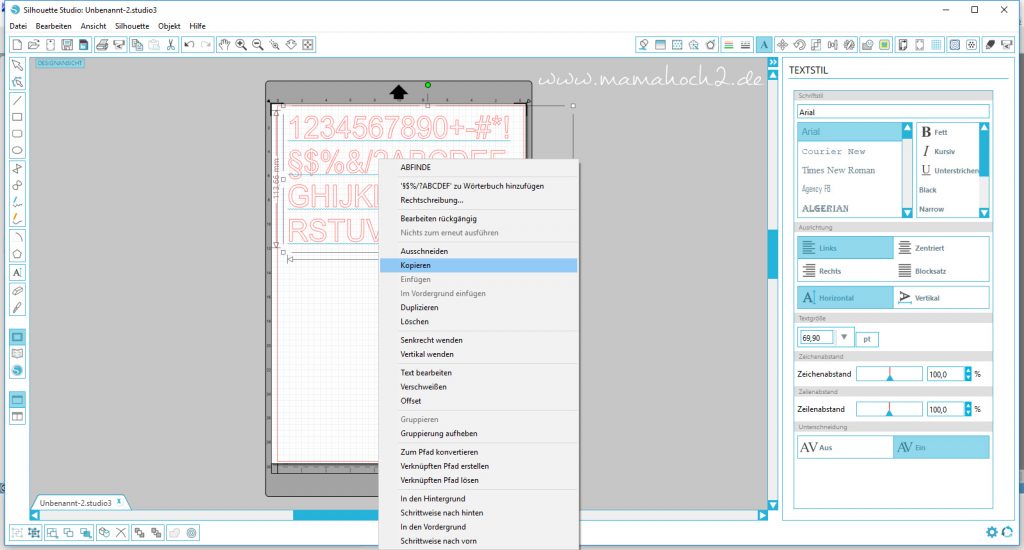Choose Ausschneiden from context menu

pos(479,251)
